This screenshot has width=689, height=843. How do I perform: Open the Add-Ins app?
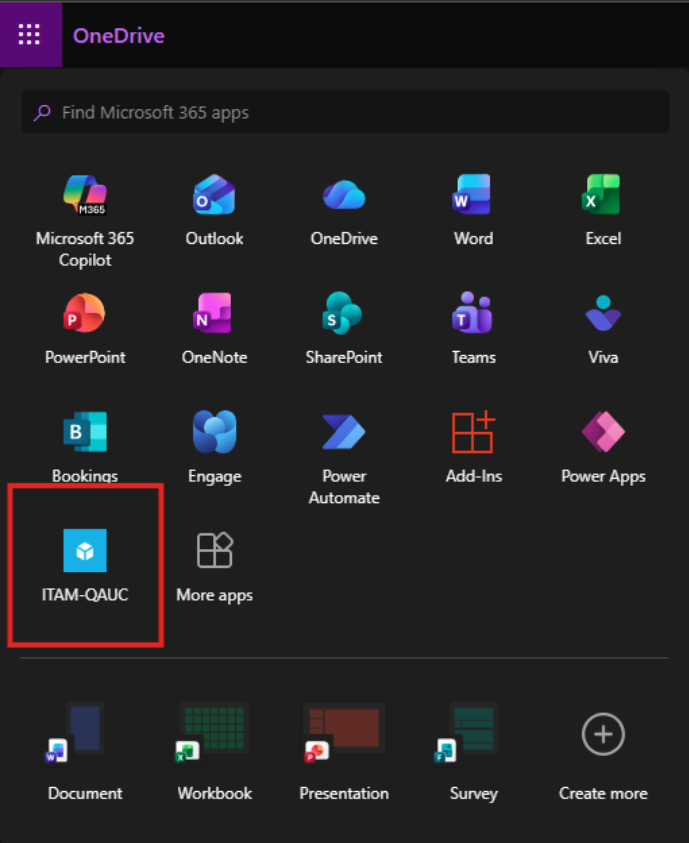click(473, 434)
